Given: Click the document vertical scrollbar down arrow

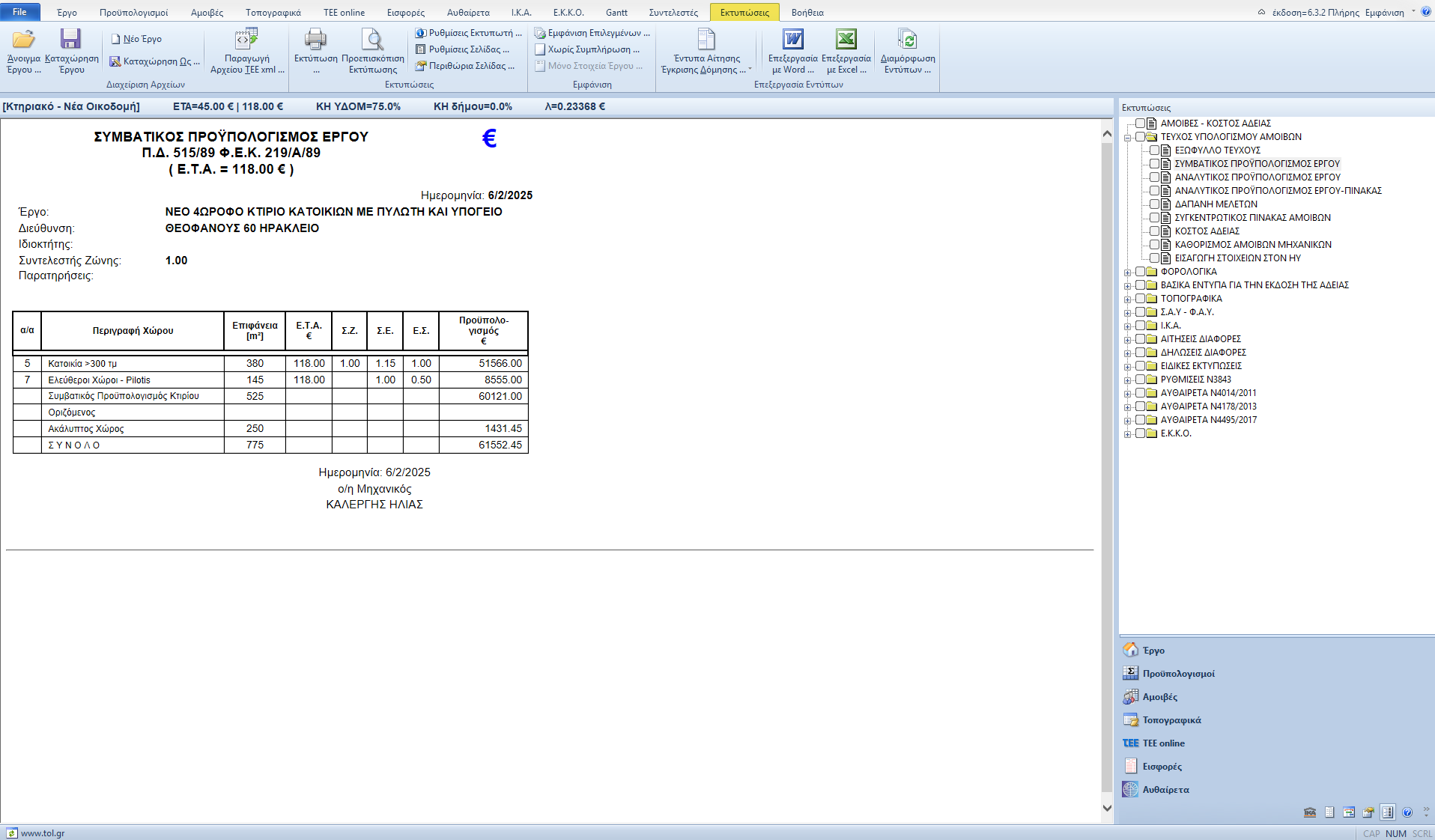Looking at the screenshot, I should pyautogui.click(x=1107, y=808).
